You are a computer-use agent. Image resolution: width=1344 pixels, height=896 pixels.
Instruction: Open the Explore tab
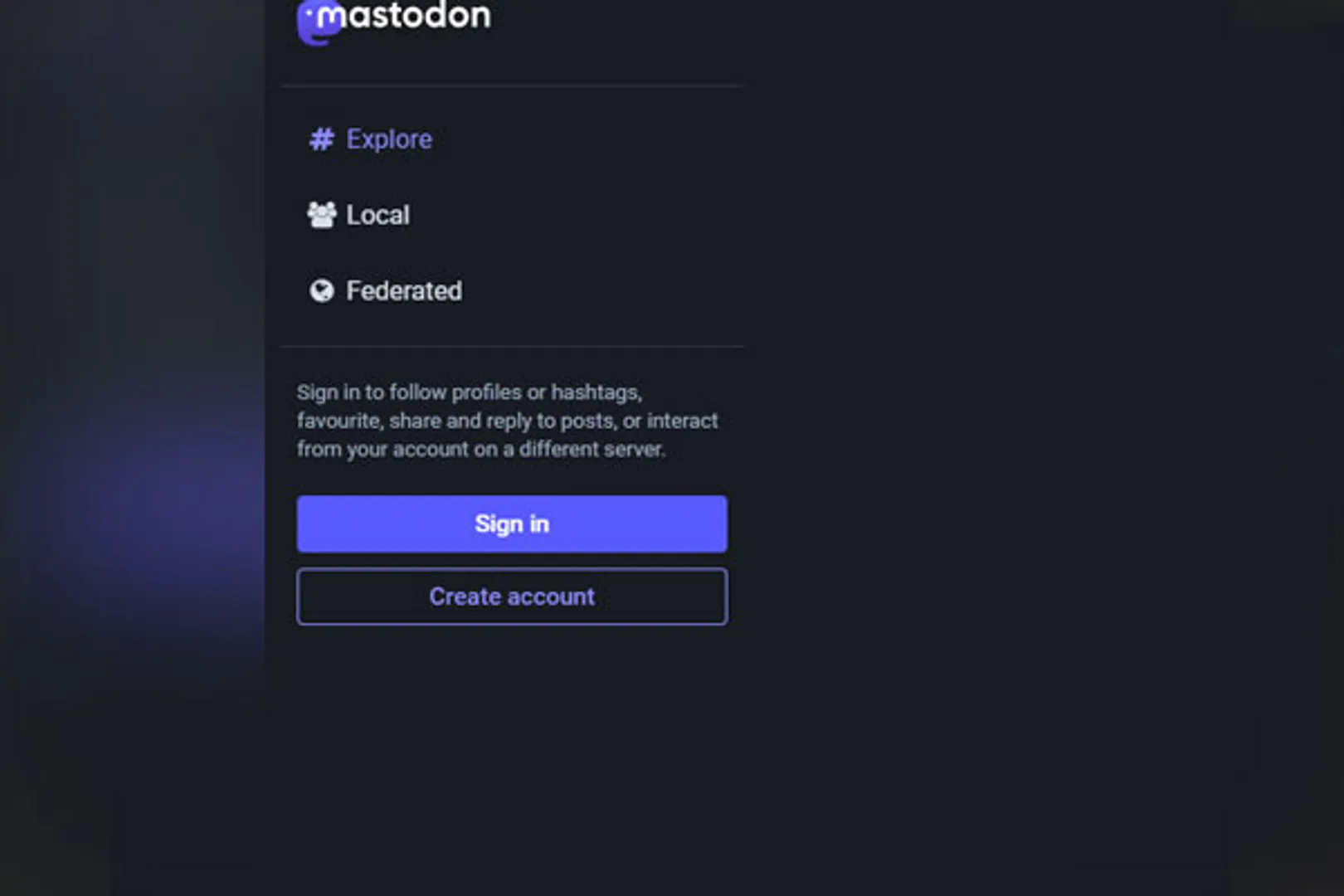click(x=389, y=139)
